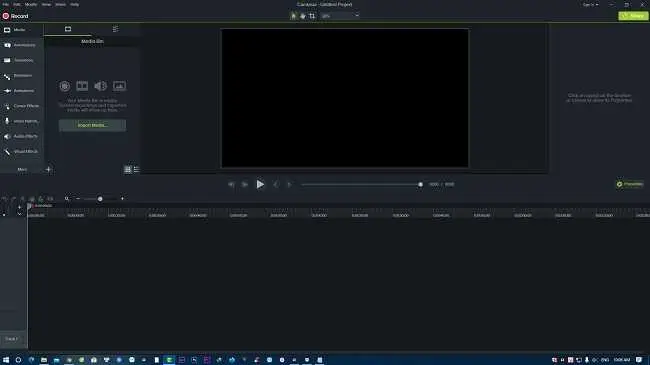Expand the More tools list

[x=22, y=169]
